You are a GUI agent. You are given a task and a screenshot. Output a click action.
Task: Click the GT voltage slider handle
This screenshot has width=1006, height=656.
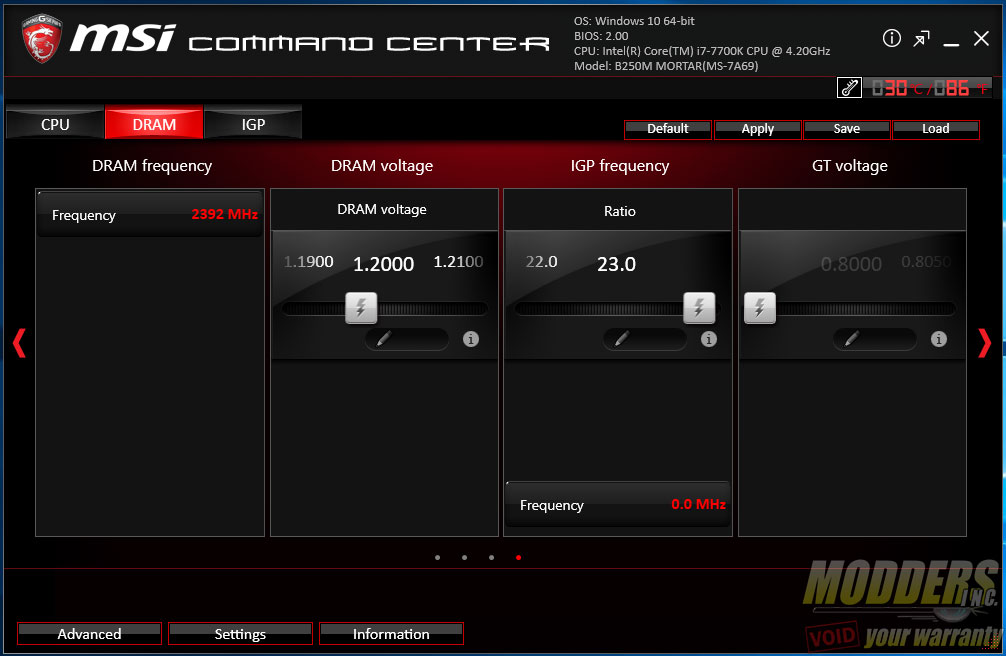760,308
